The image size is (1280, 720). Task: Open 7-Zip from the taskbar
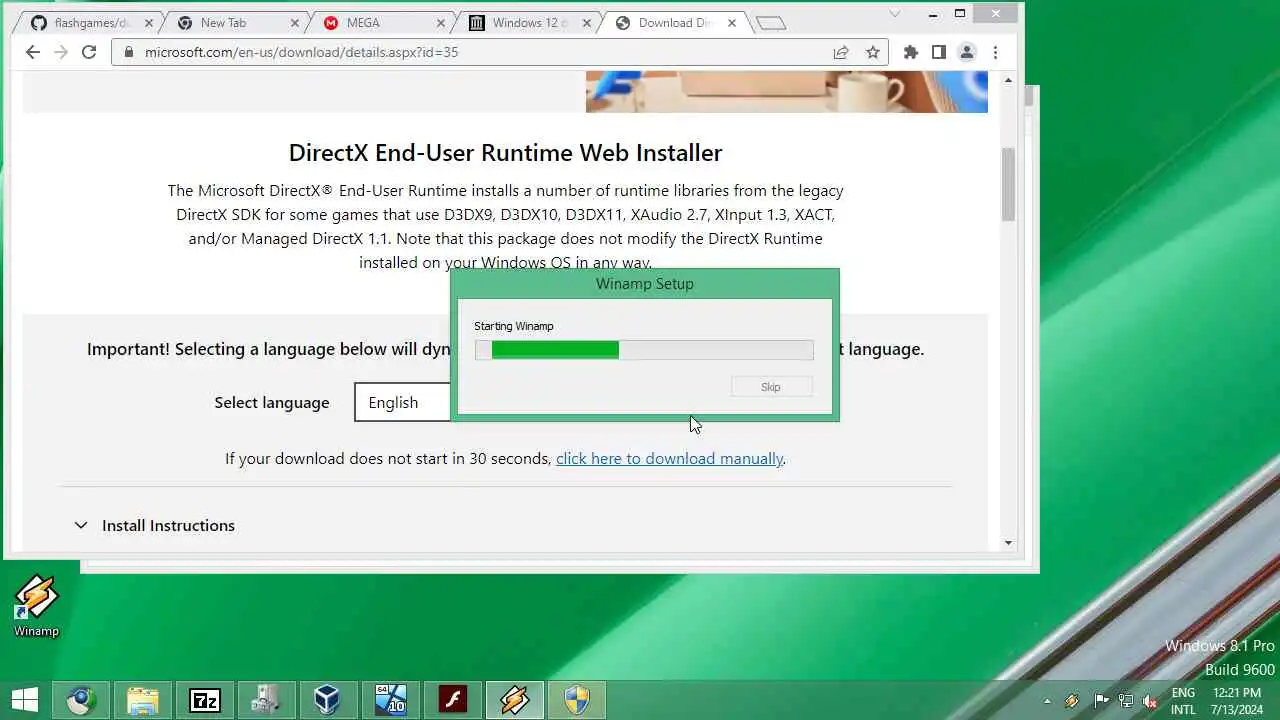(205, 700)
